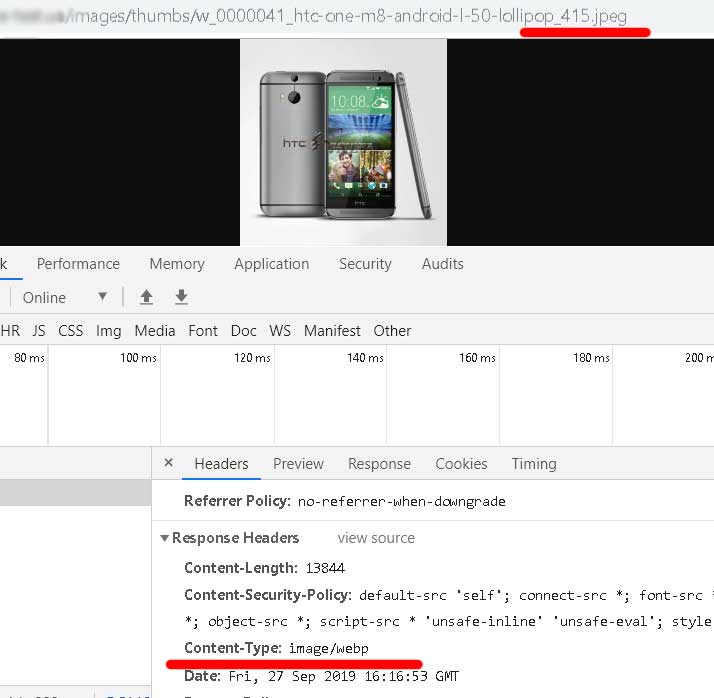The height and width of the screenshot is (698, 714).
Task: Filter requests by WS type
Action: [x=280, y=331]
